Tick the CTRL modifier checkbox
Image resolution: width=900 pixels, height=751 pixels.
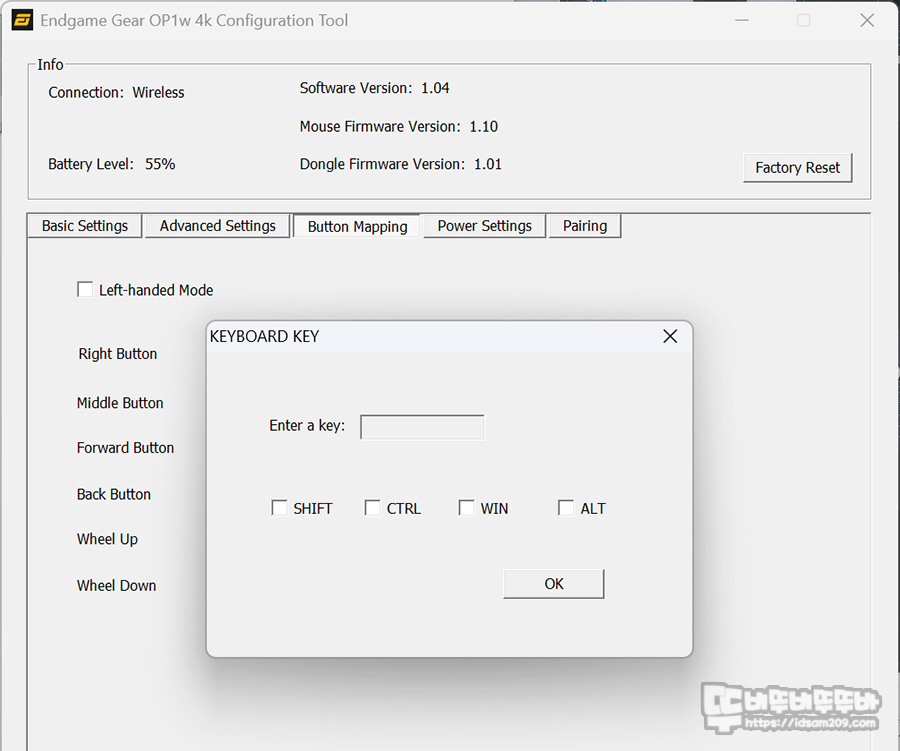coord(373,508)
